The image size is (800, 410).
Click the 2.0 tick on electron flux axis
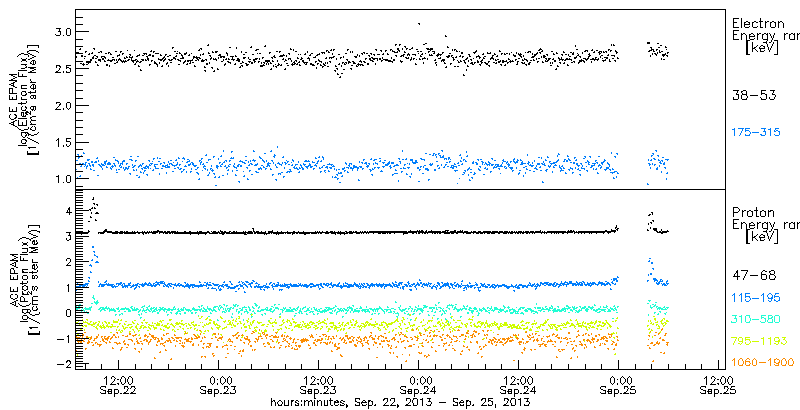coord(61,105)
